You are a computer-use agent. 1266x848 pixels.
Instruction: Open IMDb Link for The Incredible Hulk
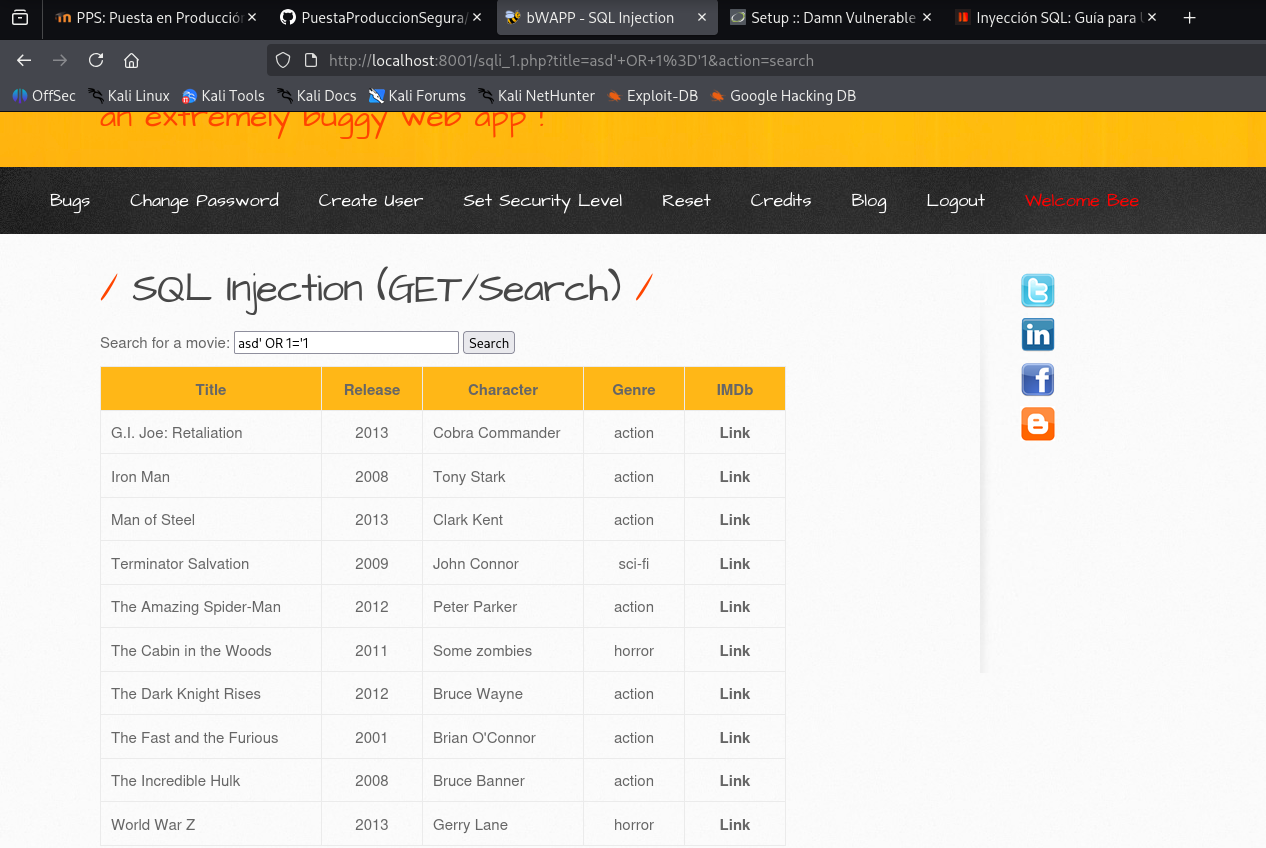coord(735,781)
